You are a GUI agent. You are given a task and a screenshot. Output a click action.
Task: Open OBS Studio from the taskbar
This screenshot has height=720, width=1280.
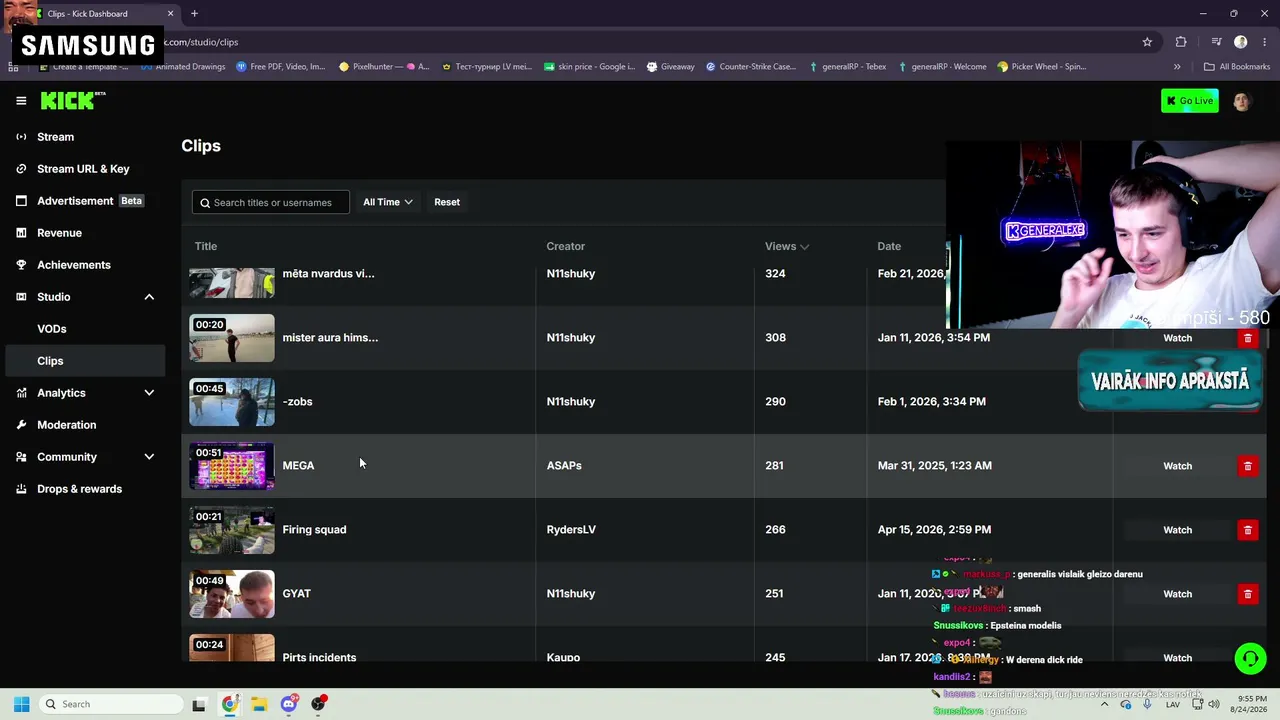point(319,704)
